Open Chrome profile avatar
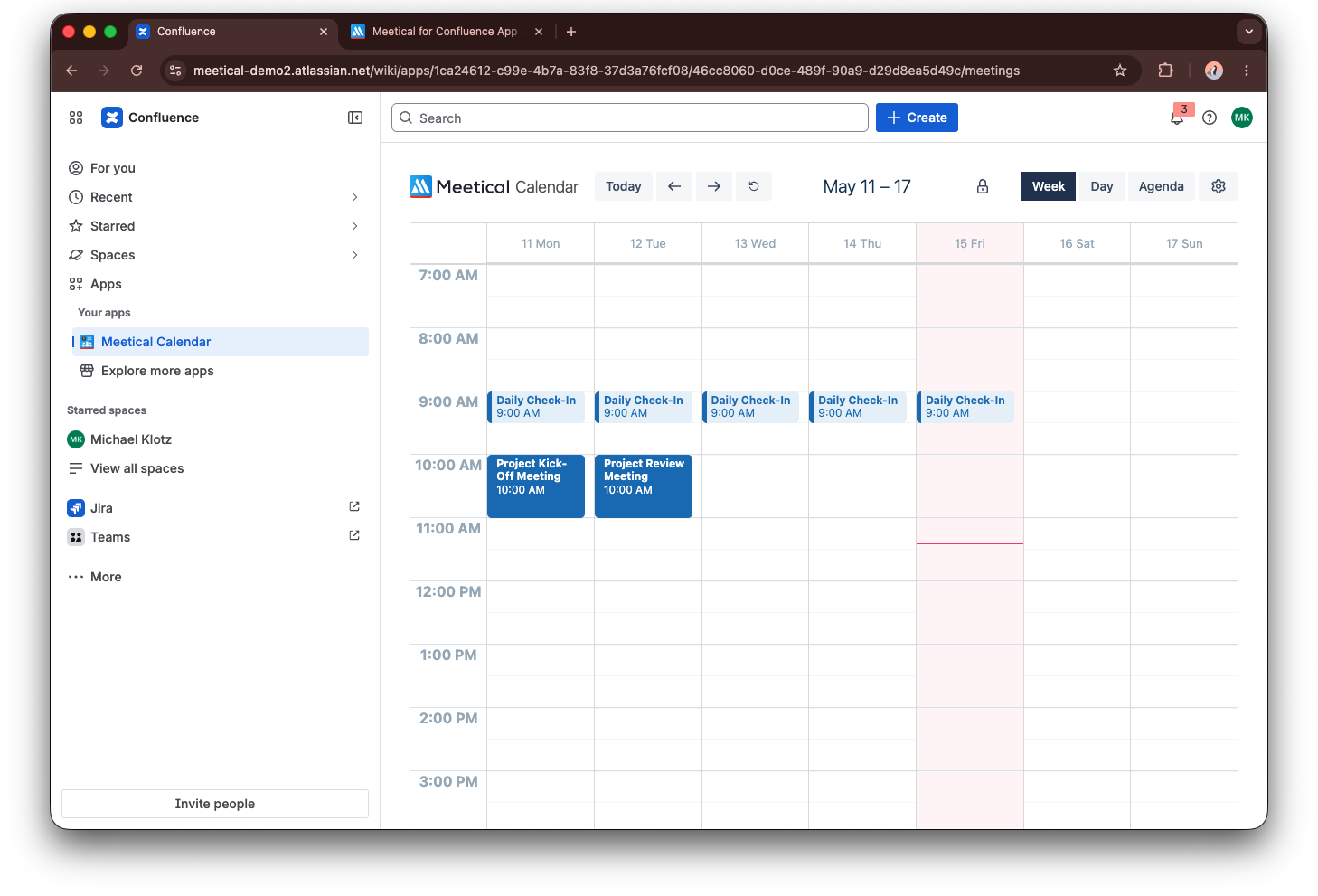 tap(1214, 71)
